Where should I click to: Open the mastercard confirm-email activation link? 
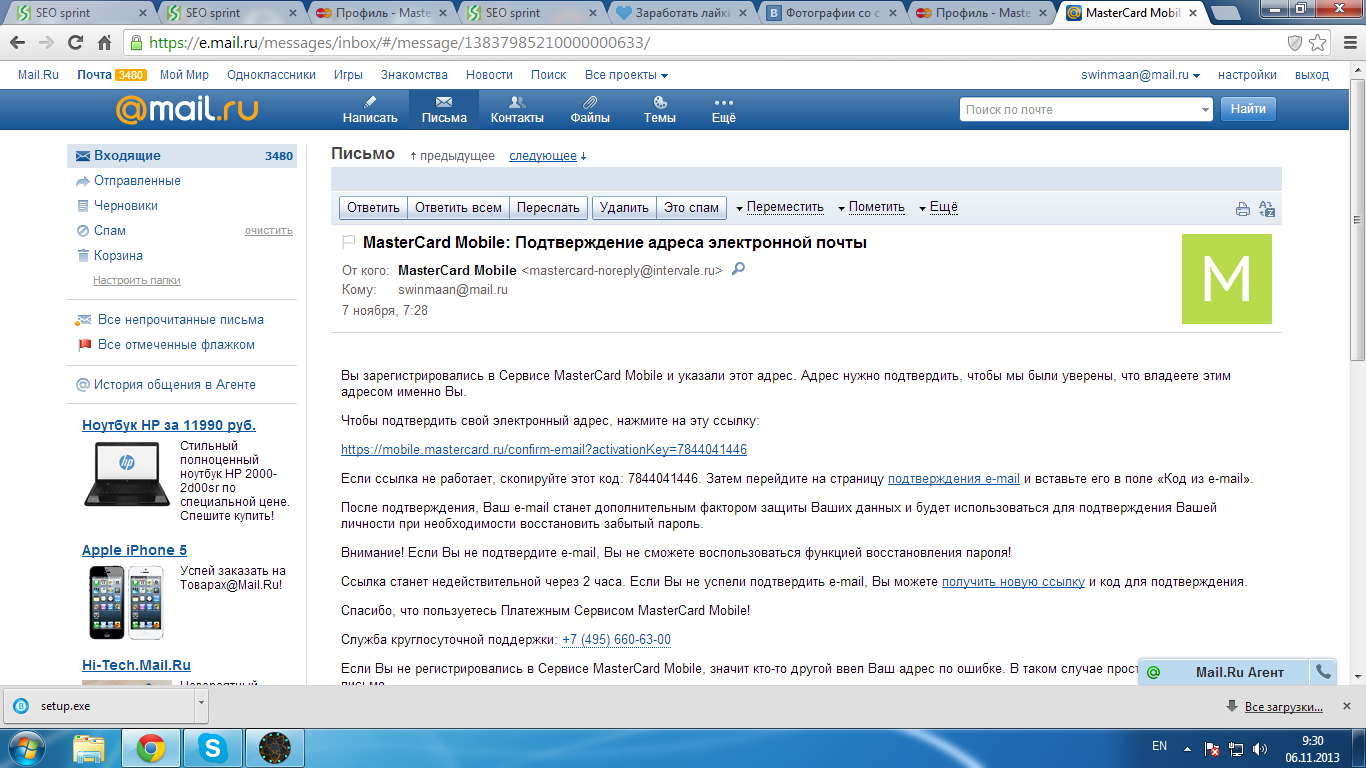[544, 450]
